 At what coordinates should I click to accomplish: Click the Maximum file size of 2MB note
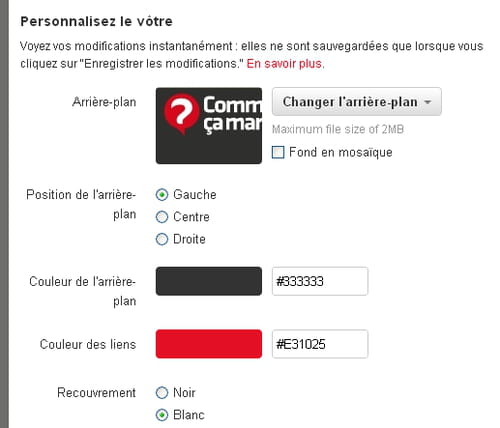338,129
